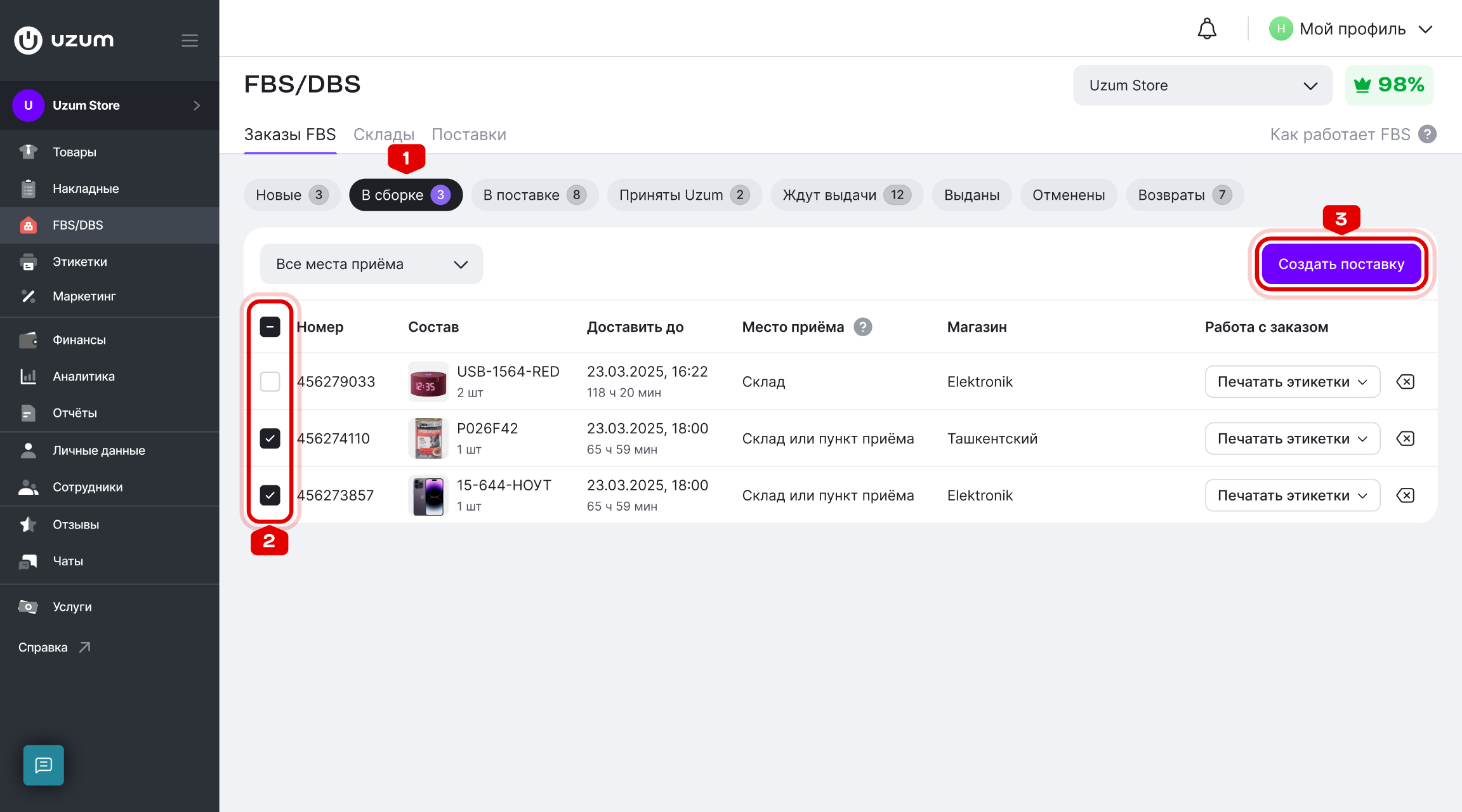Click the 98% rating badge
The image size is (1462, 812).
pos(1389,85)
